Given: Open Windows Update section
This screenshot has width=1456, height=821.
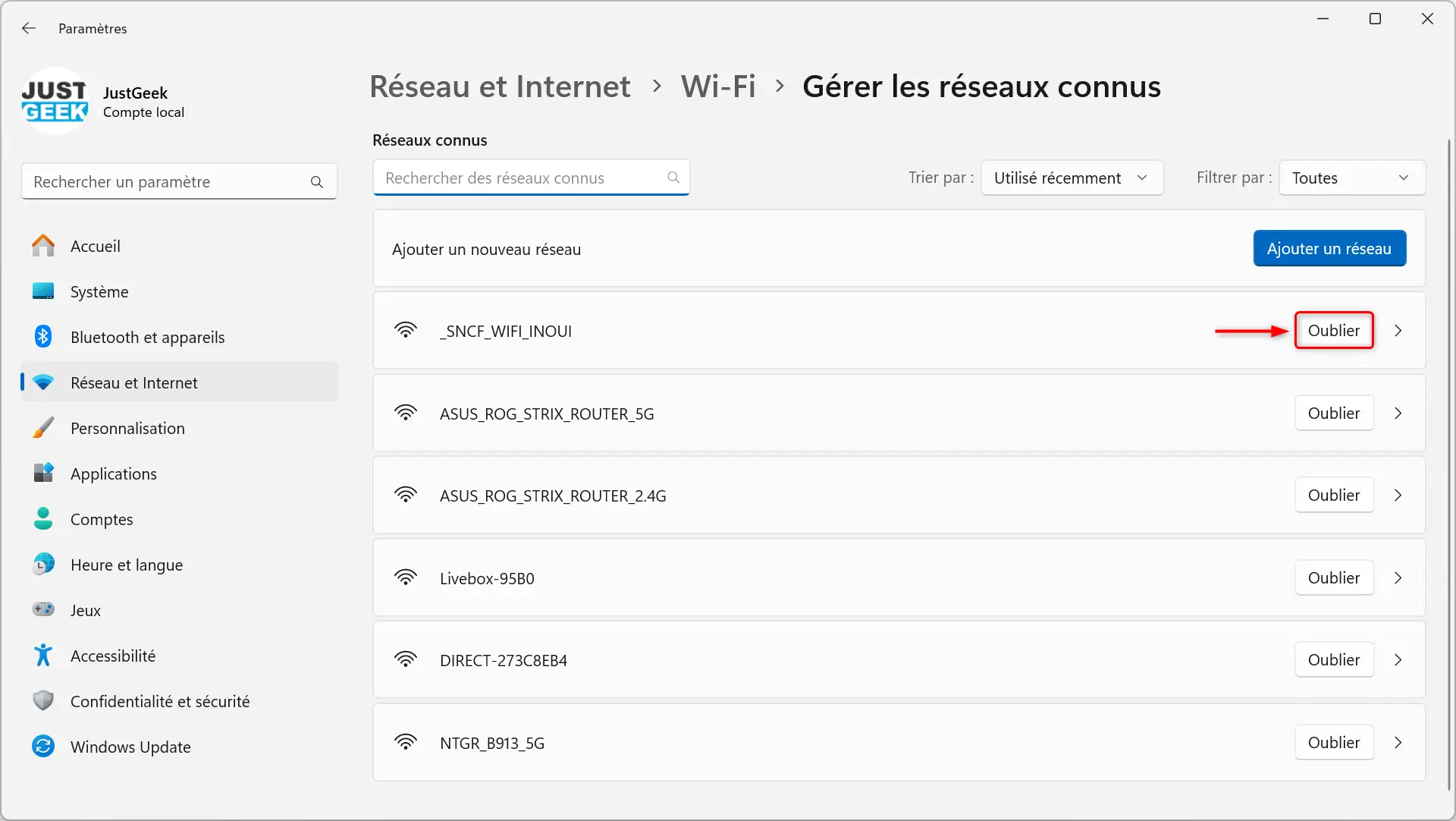Looking at the screenshot, I should [179, 747].
